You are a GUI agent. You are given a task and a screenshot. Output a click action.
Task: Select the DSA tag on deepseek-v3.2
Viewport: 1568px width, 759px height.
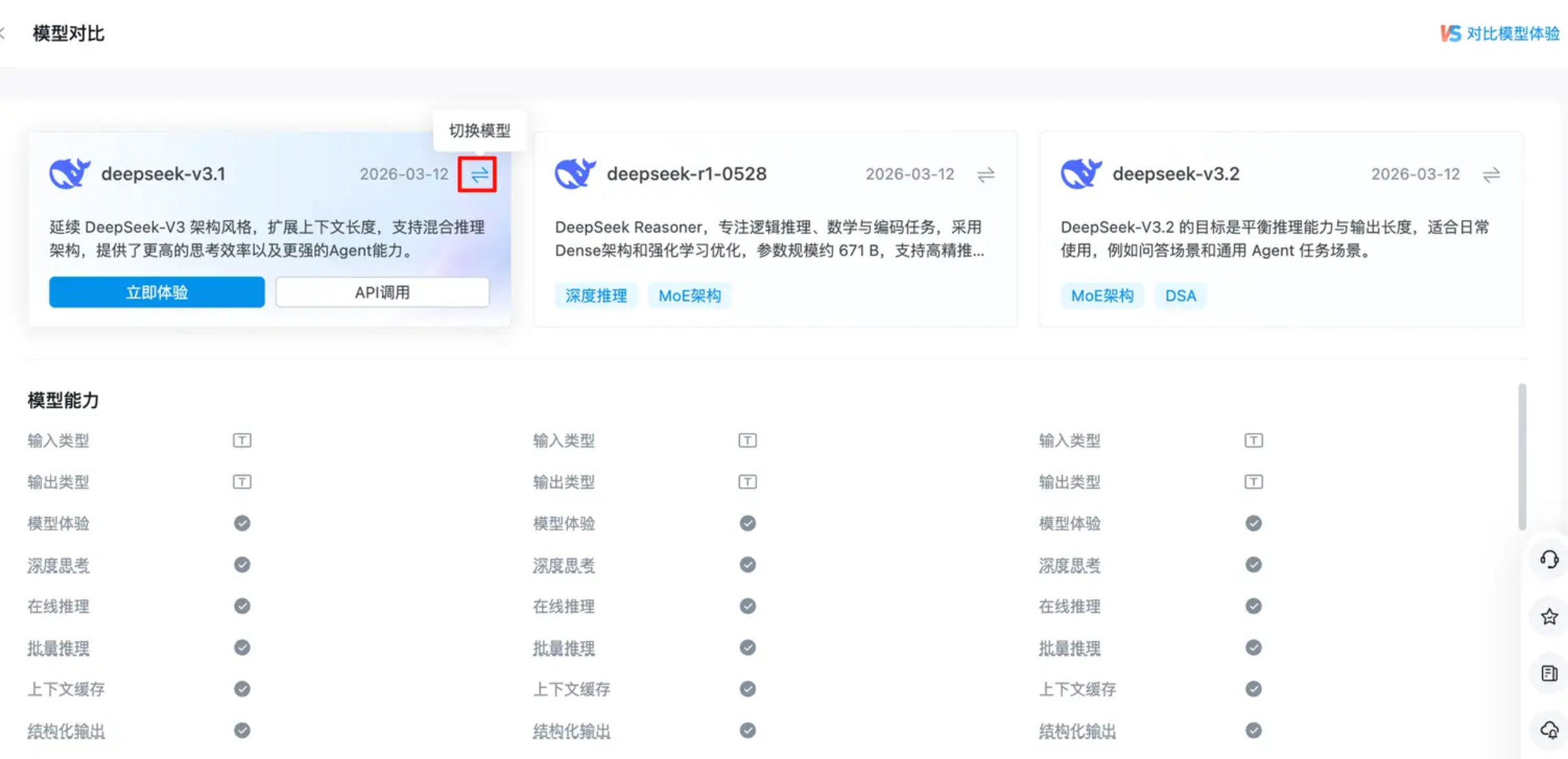pyautogui.click(x=1180, y=296)
